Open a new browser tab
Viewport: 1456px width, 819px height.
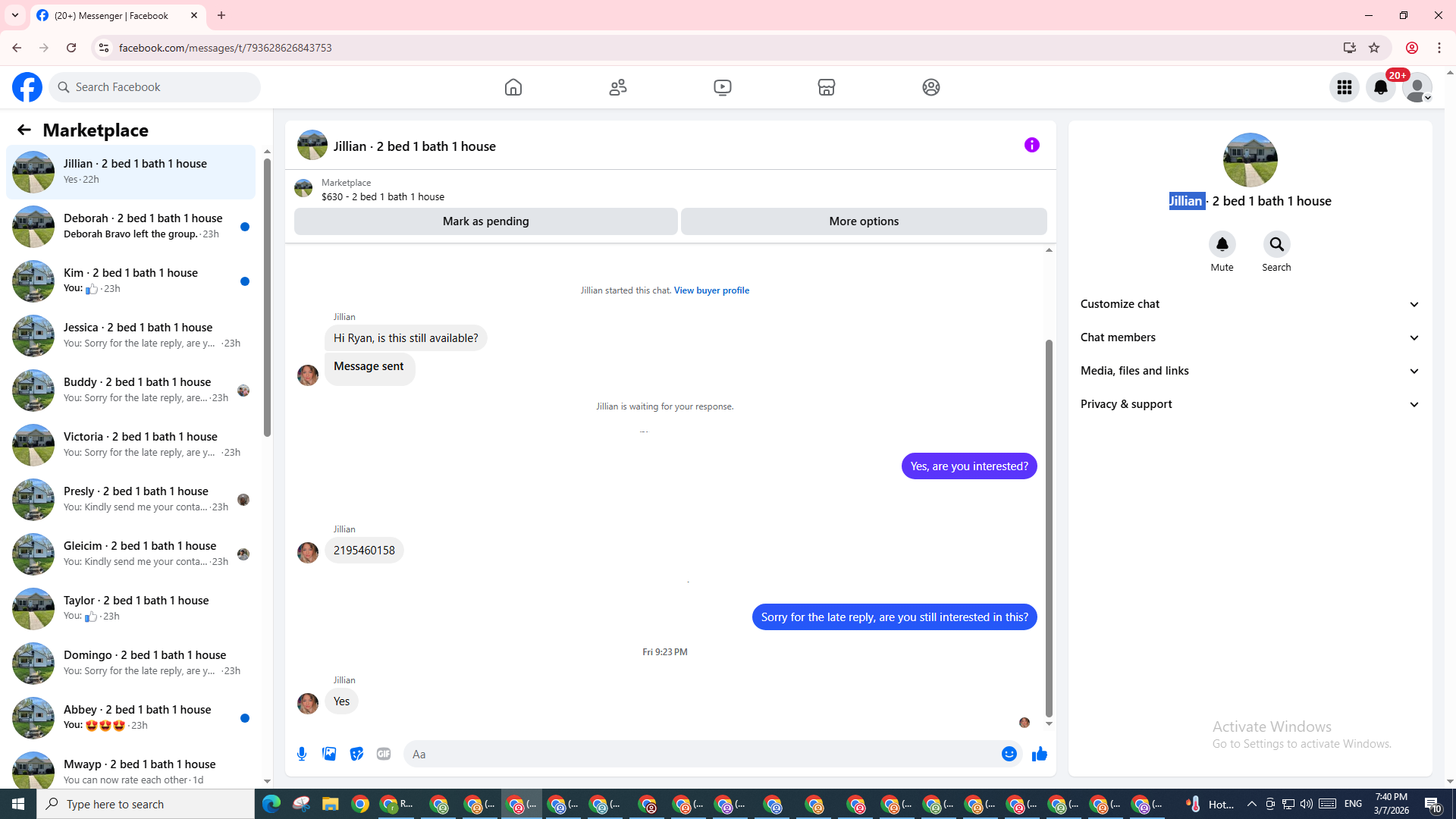click(x=221, y=15)
